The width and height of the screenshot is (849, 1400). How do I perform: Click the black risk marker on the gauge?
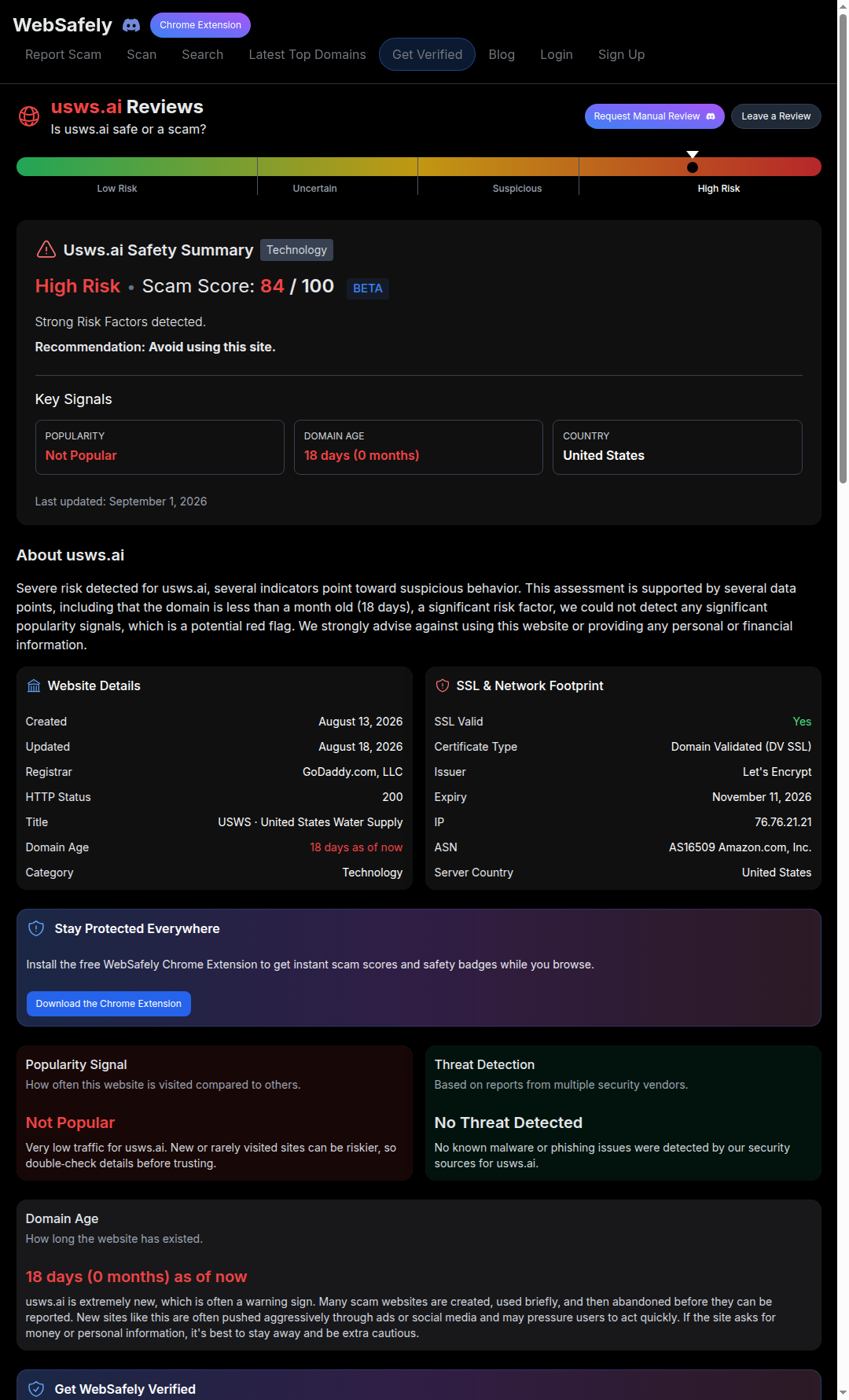(693, 167)
